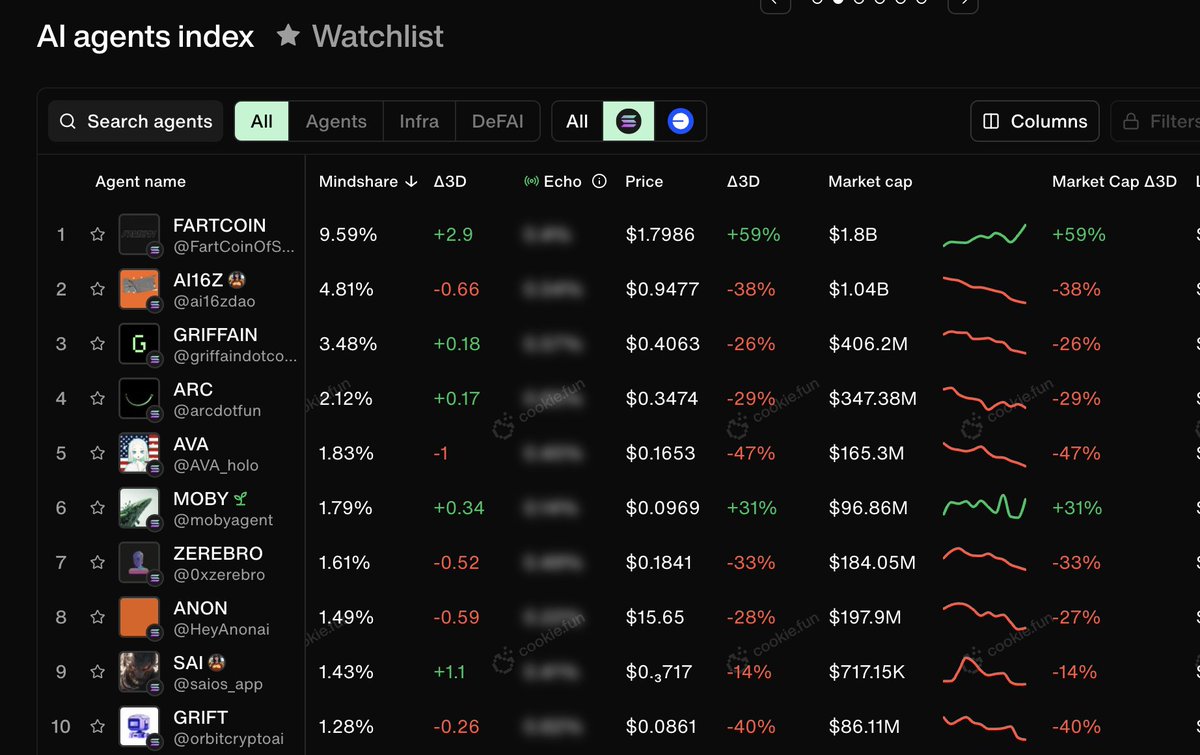Sort by the Agent name header

click(x=140, y=181)
